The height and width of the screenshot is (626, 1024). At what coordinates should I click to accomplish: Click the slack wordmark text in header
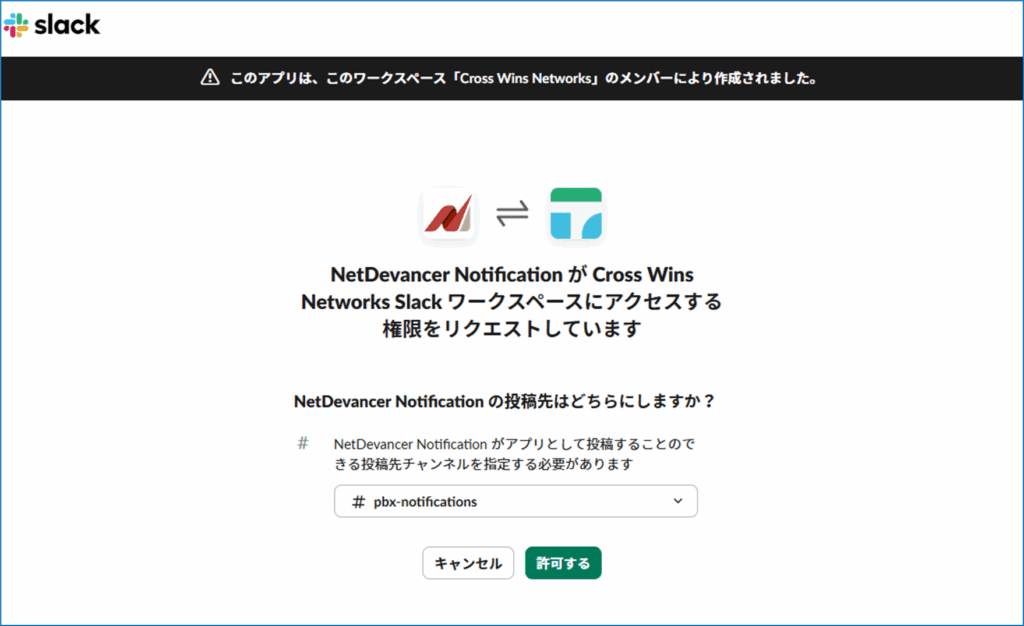coord(67,25)
